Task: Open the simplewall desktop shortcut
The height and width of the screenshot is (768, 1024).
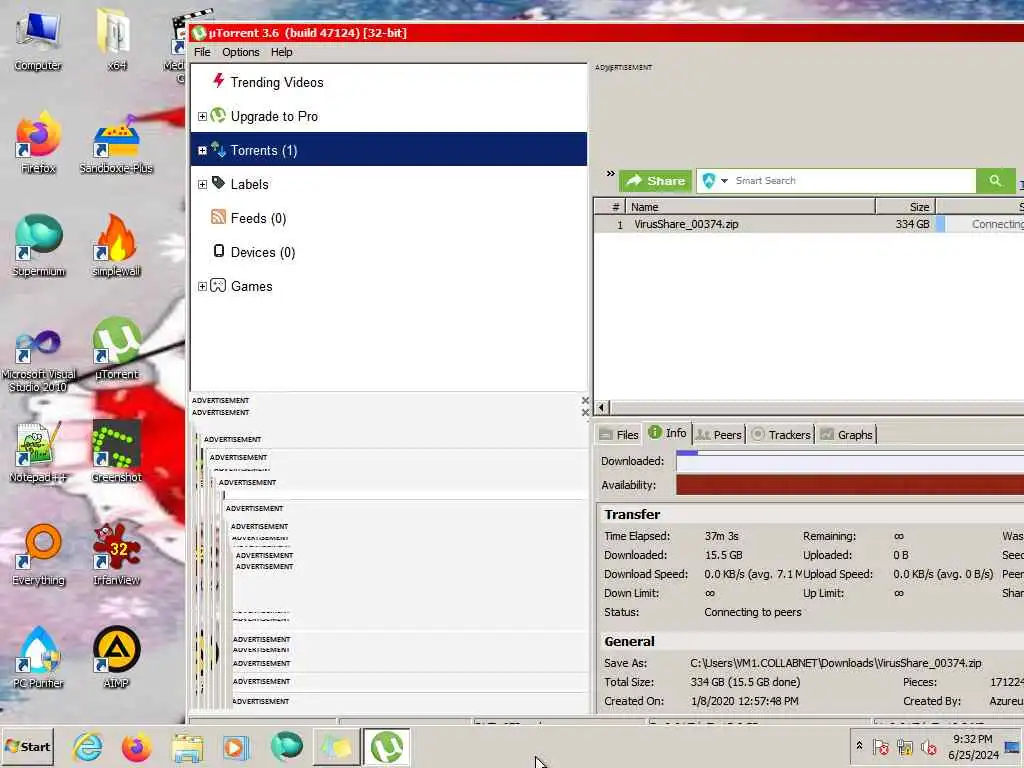Action: tap(116, 245)
